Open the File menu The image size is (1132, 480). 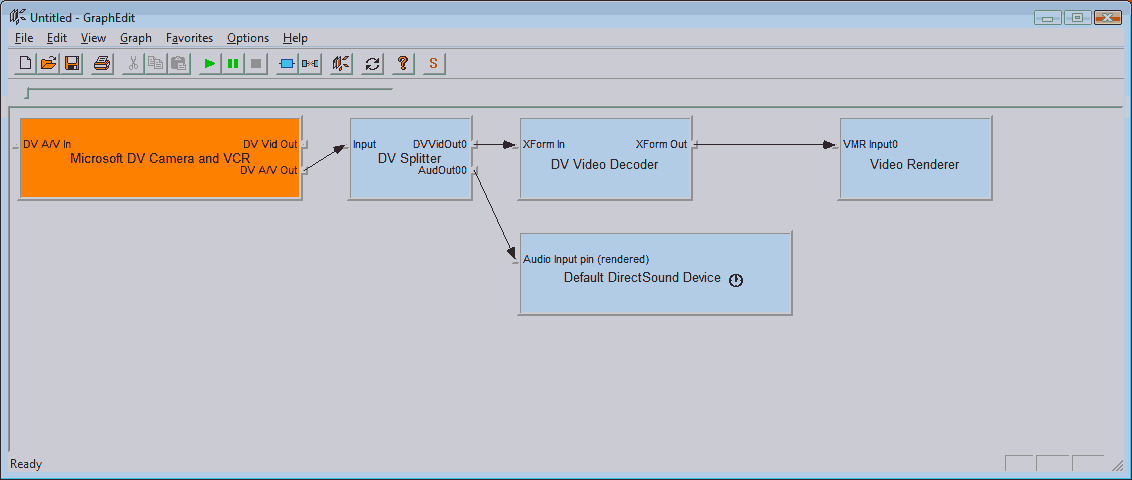point(24,38)
